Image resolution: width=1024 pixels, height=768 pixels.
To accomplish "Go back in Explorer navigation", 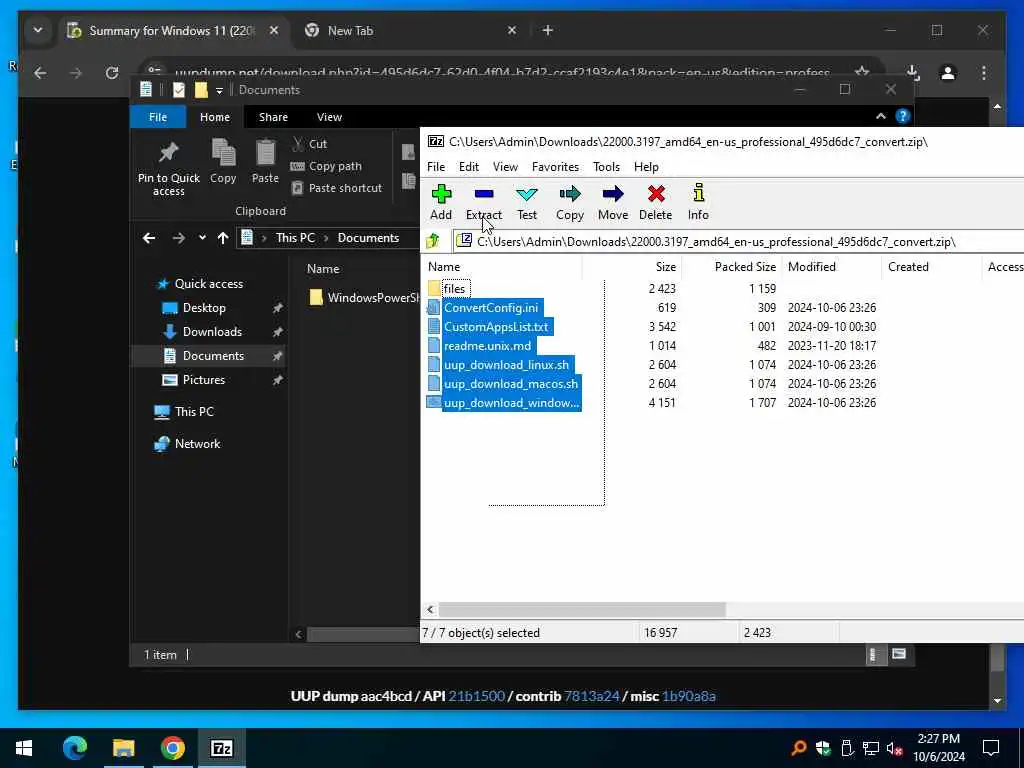I will coord(149,238).
